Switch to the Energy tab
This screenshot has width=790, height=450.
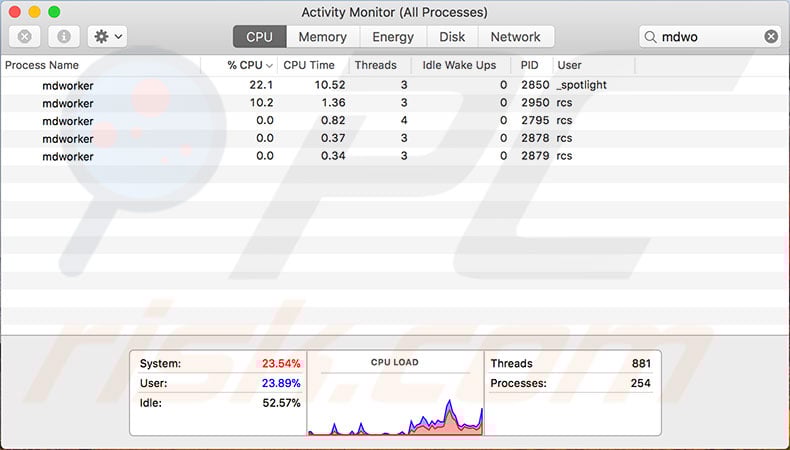tap(392, 37)
